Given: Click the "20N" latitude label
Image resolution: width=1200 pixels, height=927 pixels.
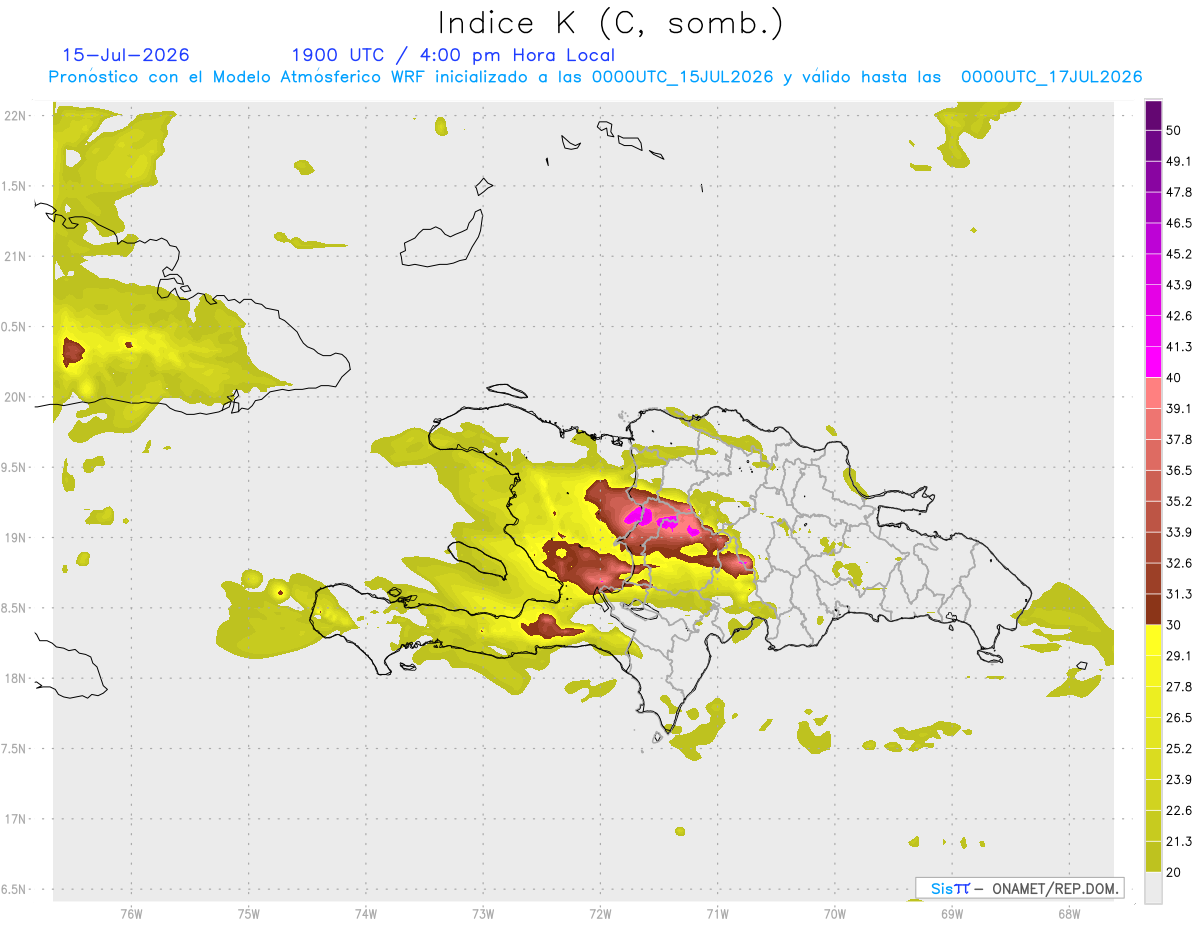Looking at the screenshot, I should coord(16,397).
